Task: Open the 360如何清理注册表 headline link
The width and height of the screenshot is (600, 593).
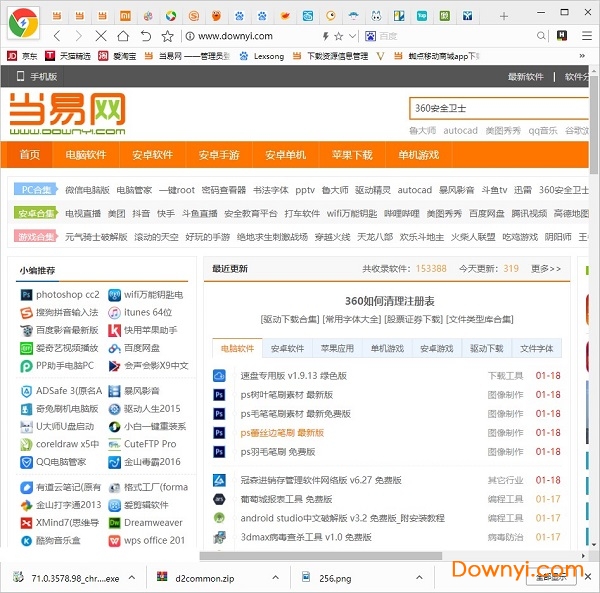Action: point(389,301)
